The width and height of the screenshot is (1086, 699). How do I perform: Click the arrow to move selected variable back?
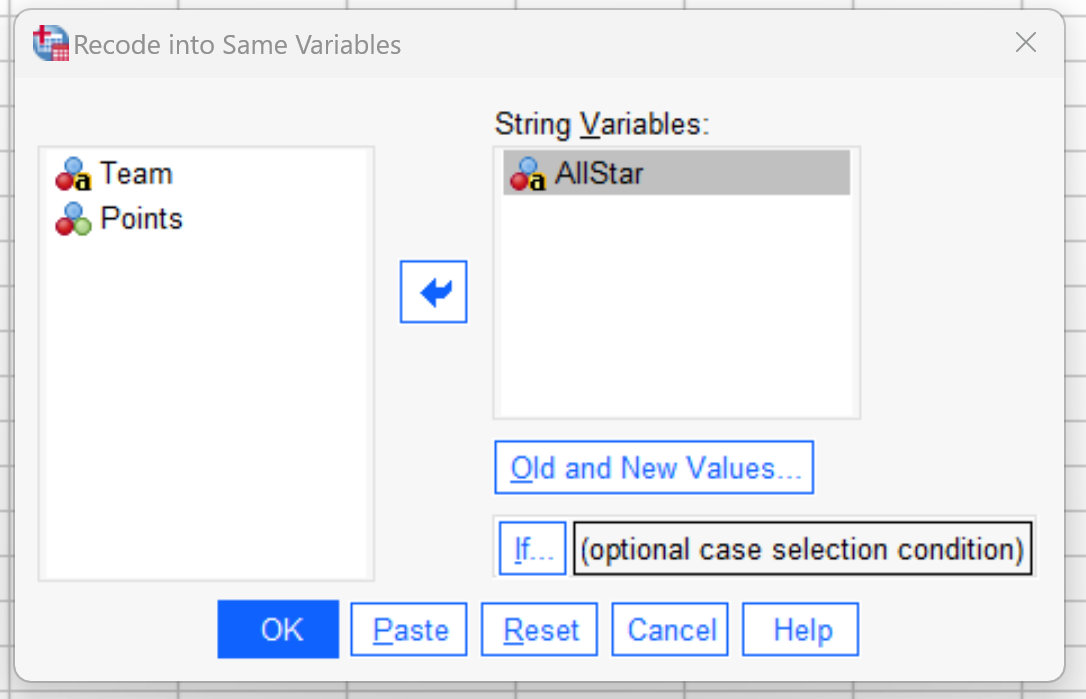click(x=433, y=291)
